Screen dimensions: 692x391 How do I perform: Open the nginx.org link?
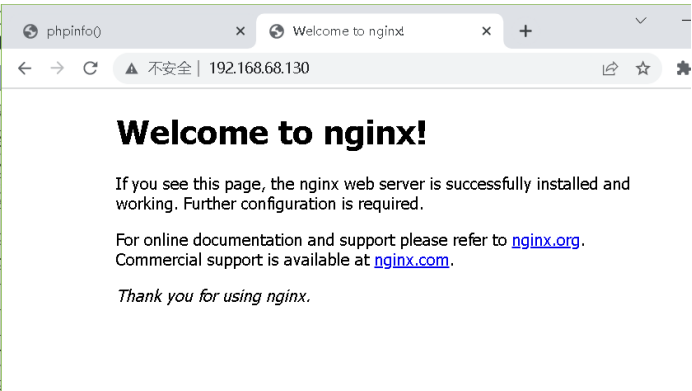coord(545,240)
